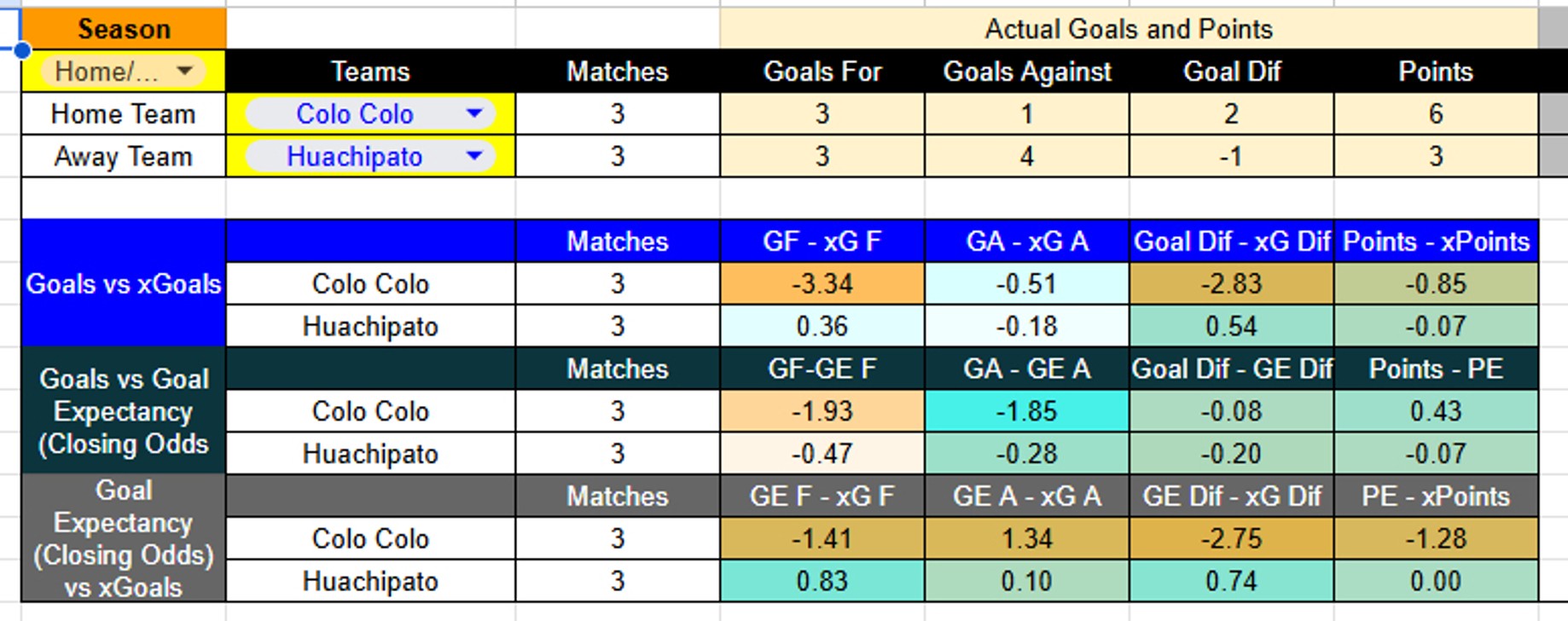
Task: Select the blue Goals vs xGoals section header
Action: (123, 283)
